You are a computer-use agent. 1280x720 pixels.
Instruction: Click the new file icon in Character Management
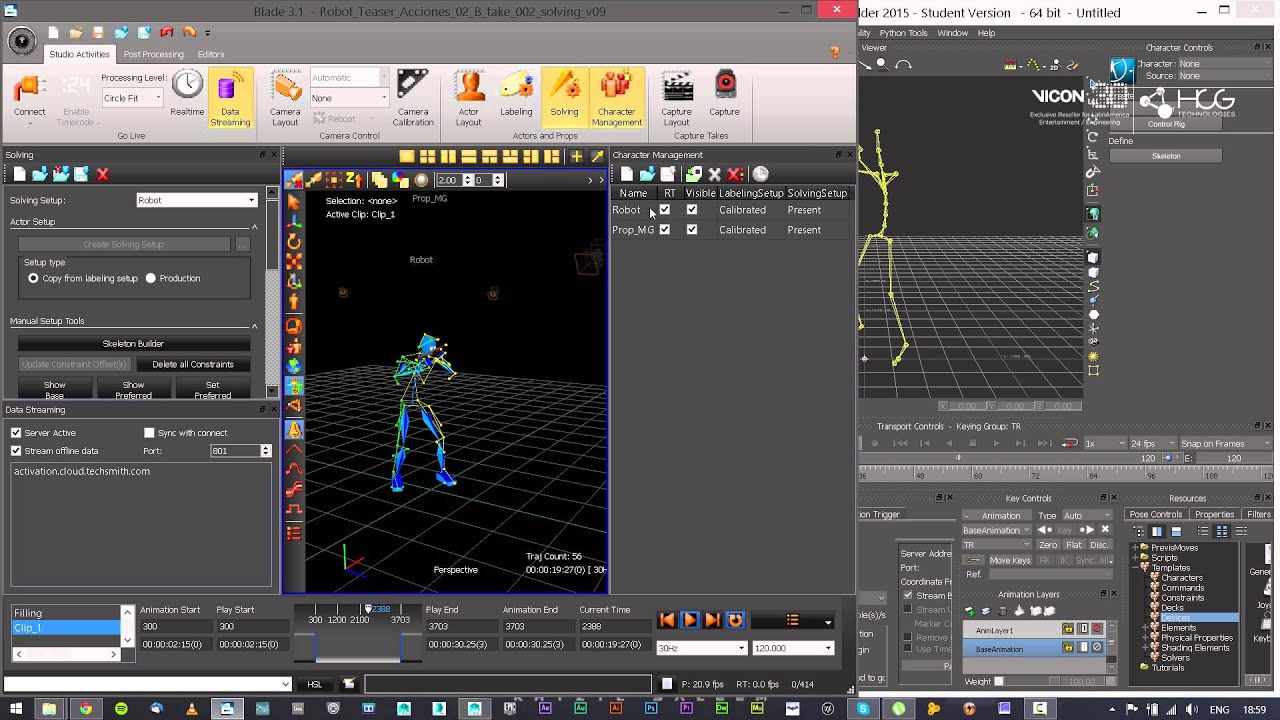coord(626,174)
